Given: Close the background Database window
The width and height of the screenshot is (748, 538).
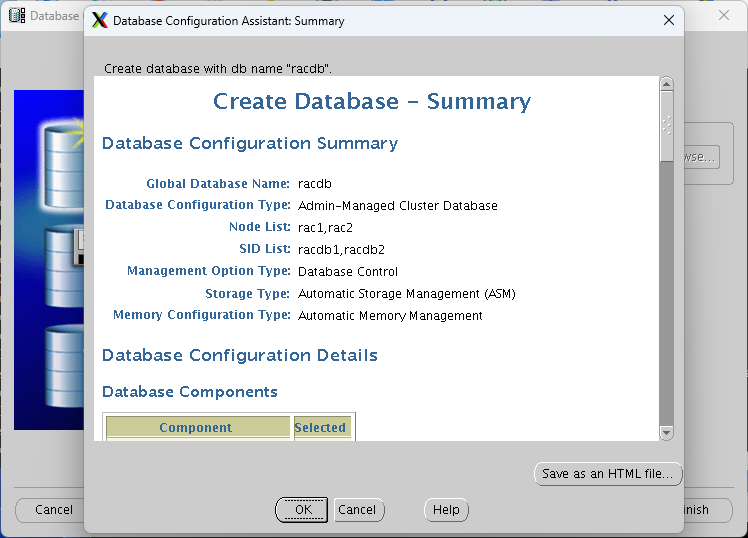Looking at the screenshot, I should pos(724,15).
